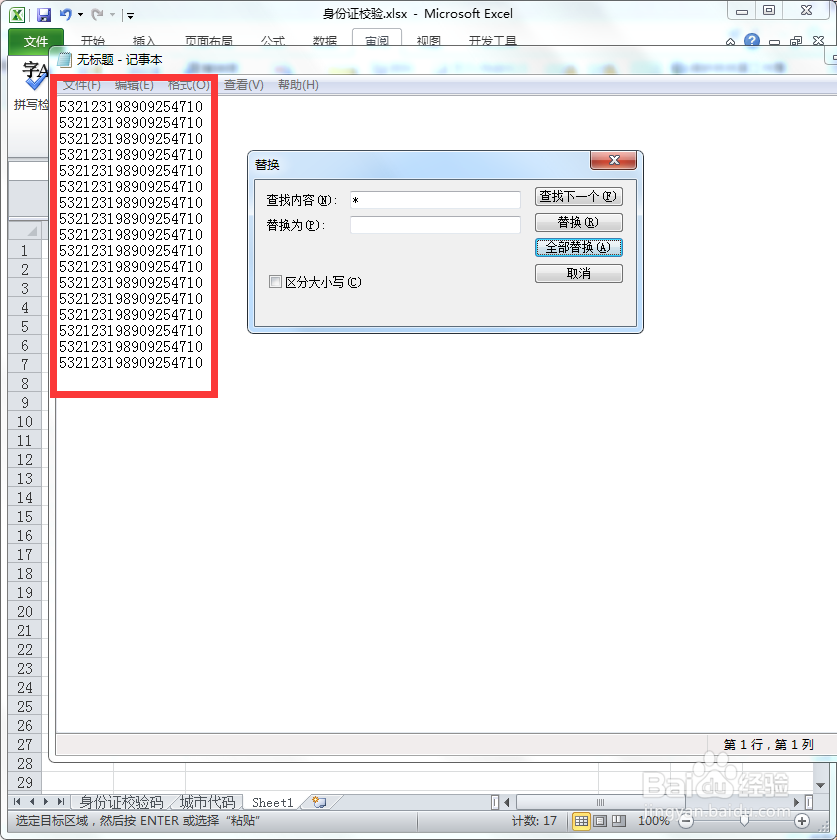
Task: Open the zoom dialog via 100% label
Action: click(654, 821)
